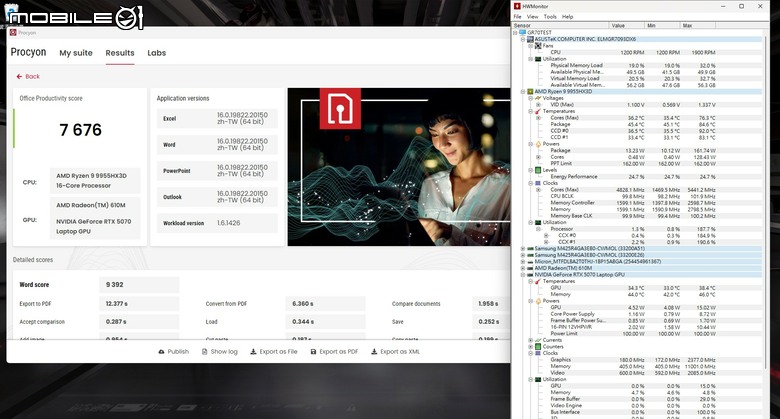Expand the Micron MTFDLBA2T0THJ drive node
The image size is (780, 419).
point(523,261)
